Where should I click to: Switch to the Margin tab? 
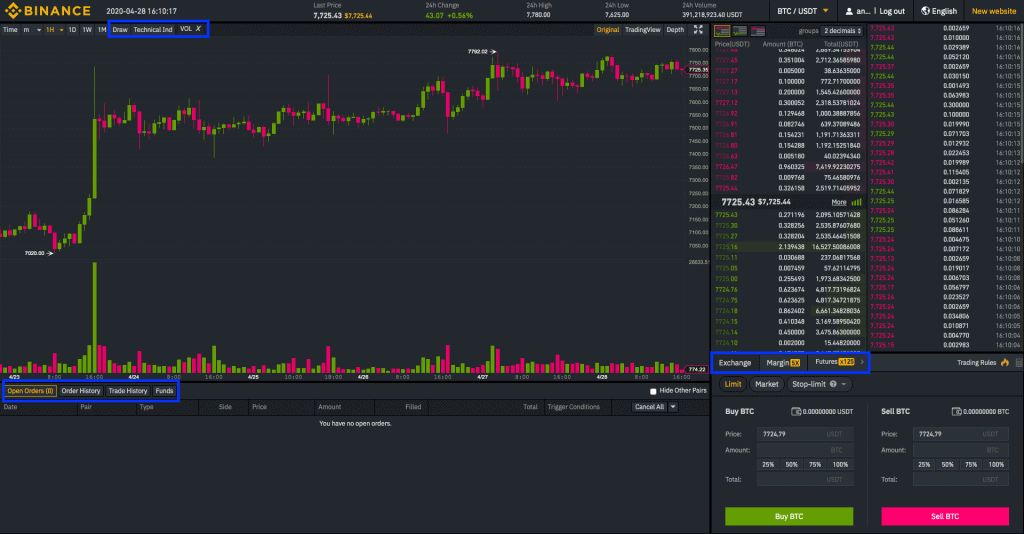[x=782, y=362]
